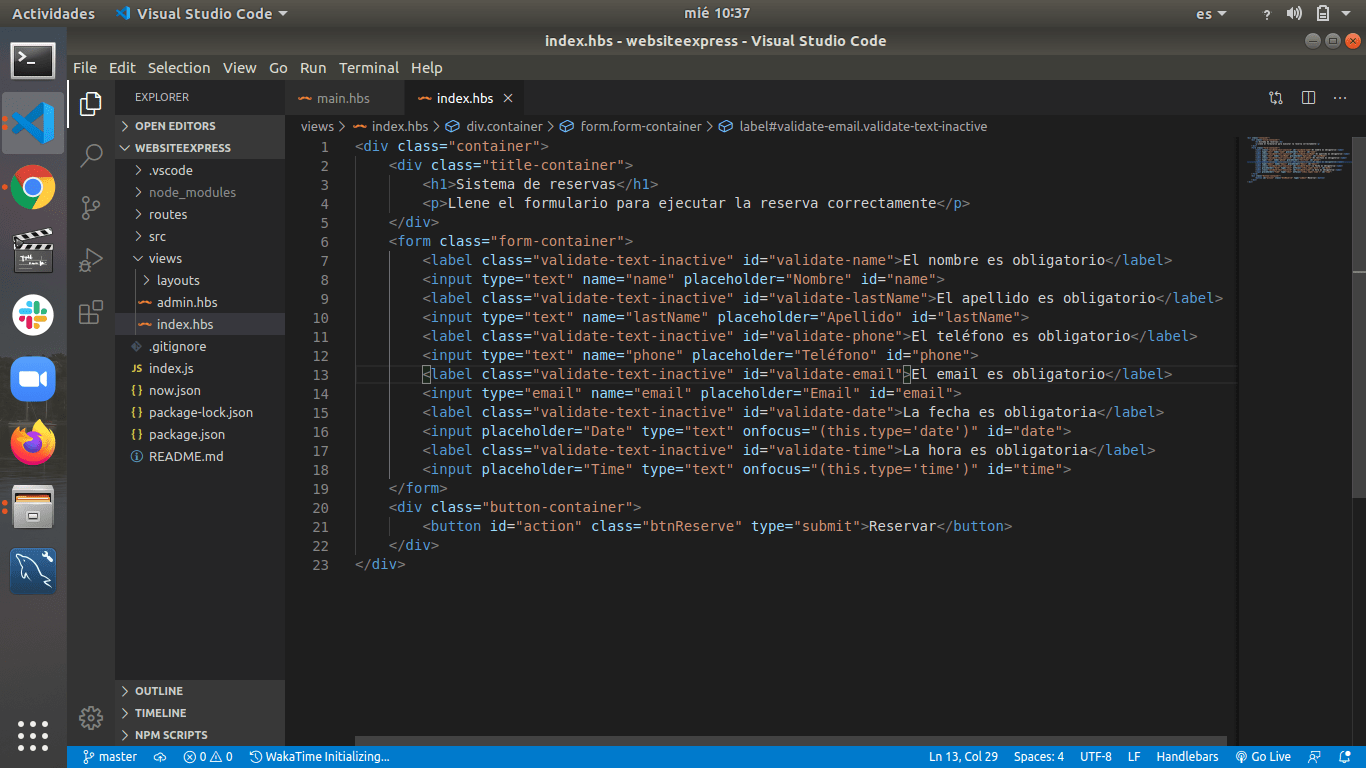Screen dimensions: 1366x768
Task: Expand the NPM SCRIPTS section
Action: [170, 735]
